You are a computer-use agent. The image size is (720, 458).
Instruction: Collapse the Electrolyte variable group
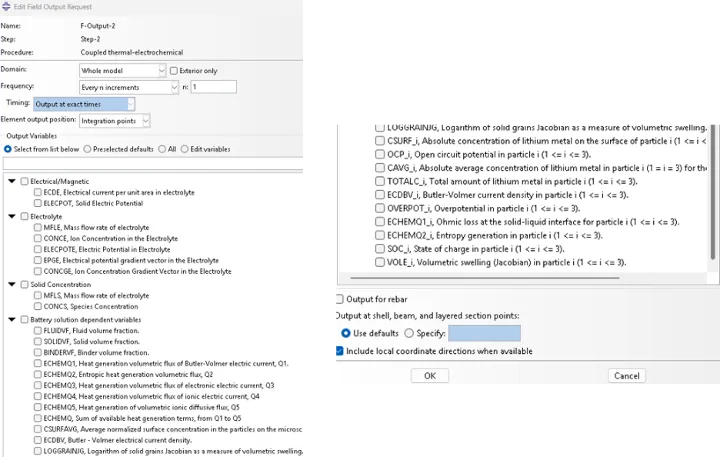[11, 216]
